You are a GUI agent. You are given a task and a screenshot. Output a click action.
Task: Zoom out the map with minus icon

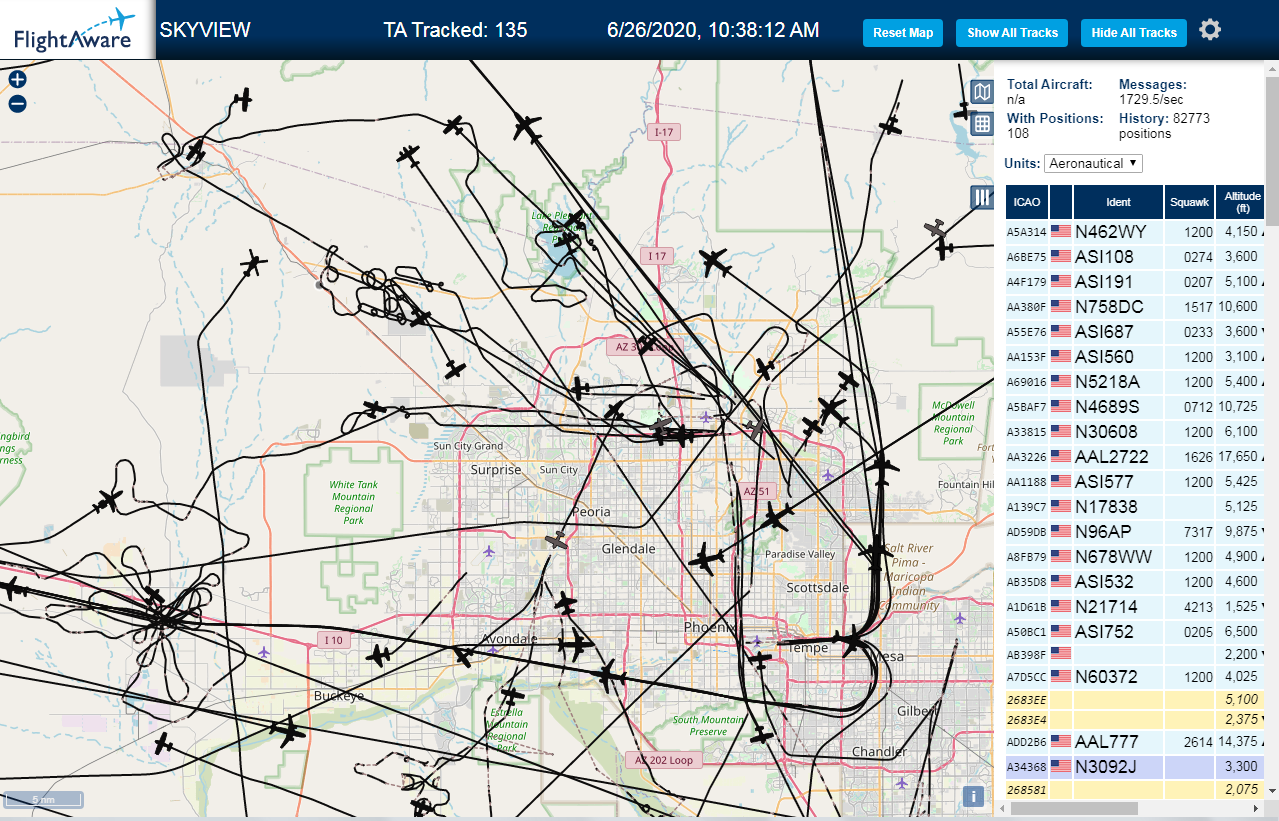click(x=17, y=103)
